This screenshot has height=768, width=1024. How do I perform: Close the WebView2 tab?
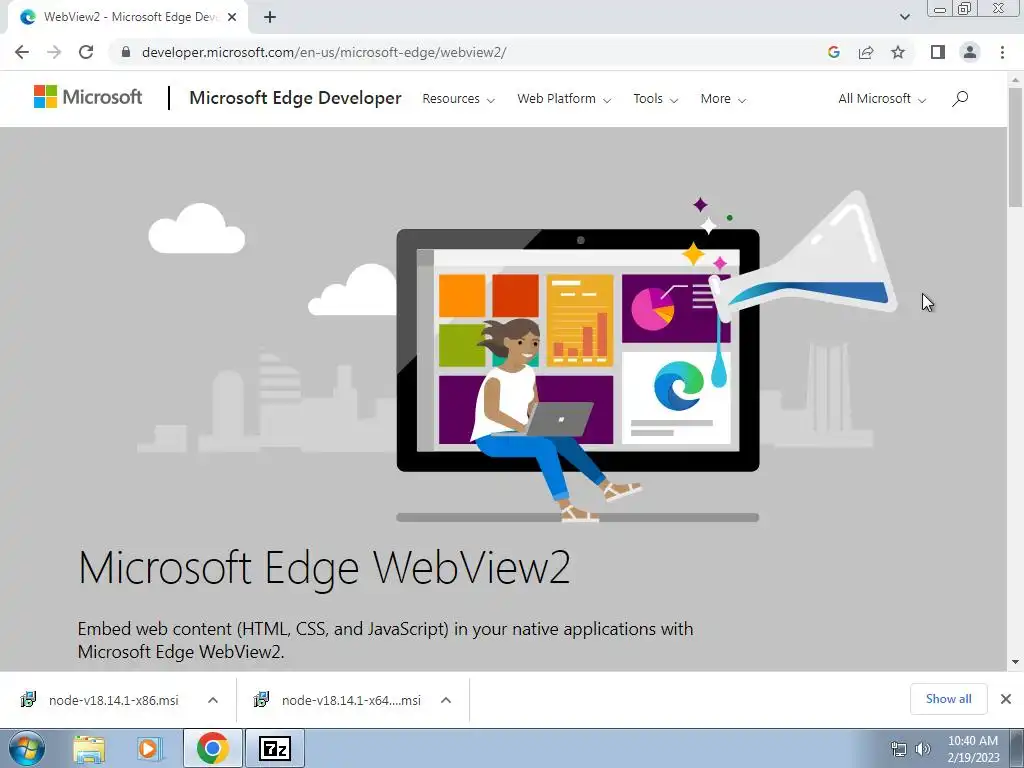232,17
